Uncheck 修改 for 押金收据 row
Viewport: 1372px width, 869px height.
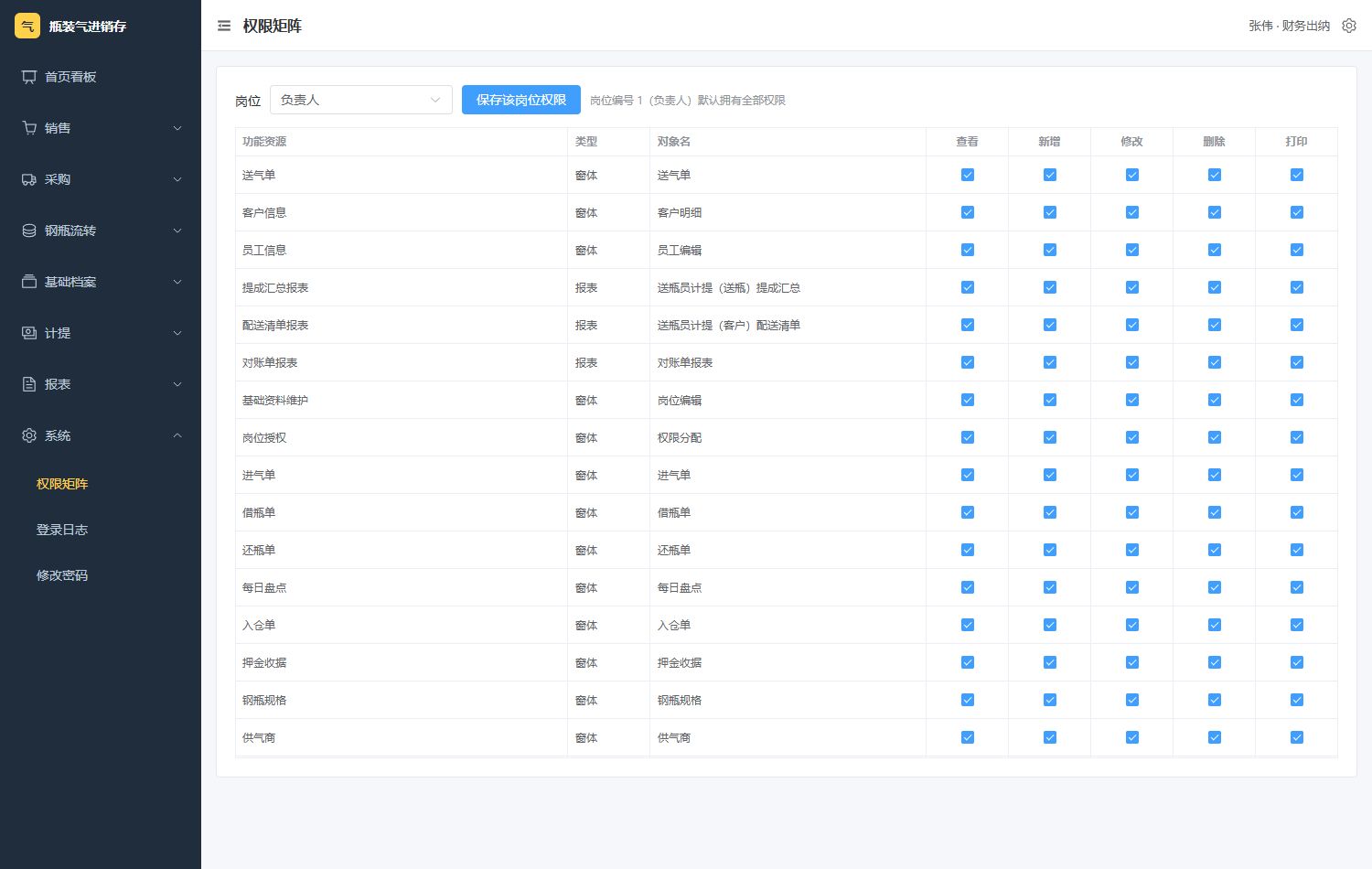(1132, 662)
